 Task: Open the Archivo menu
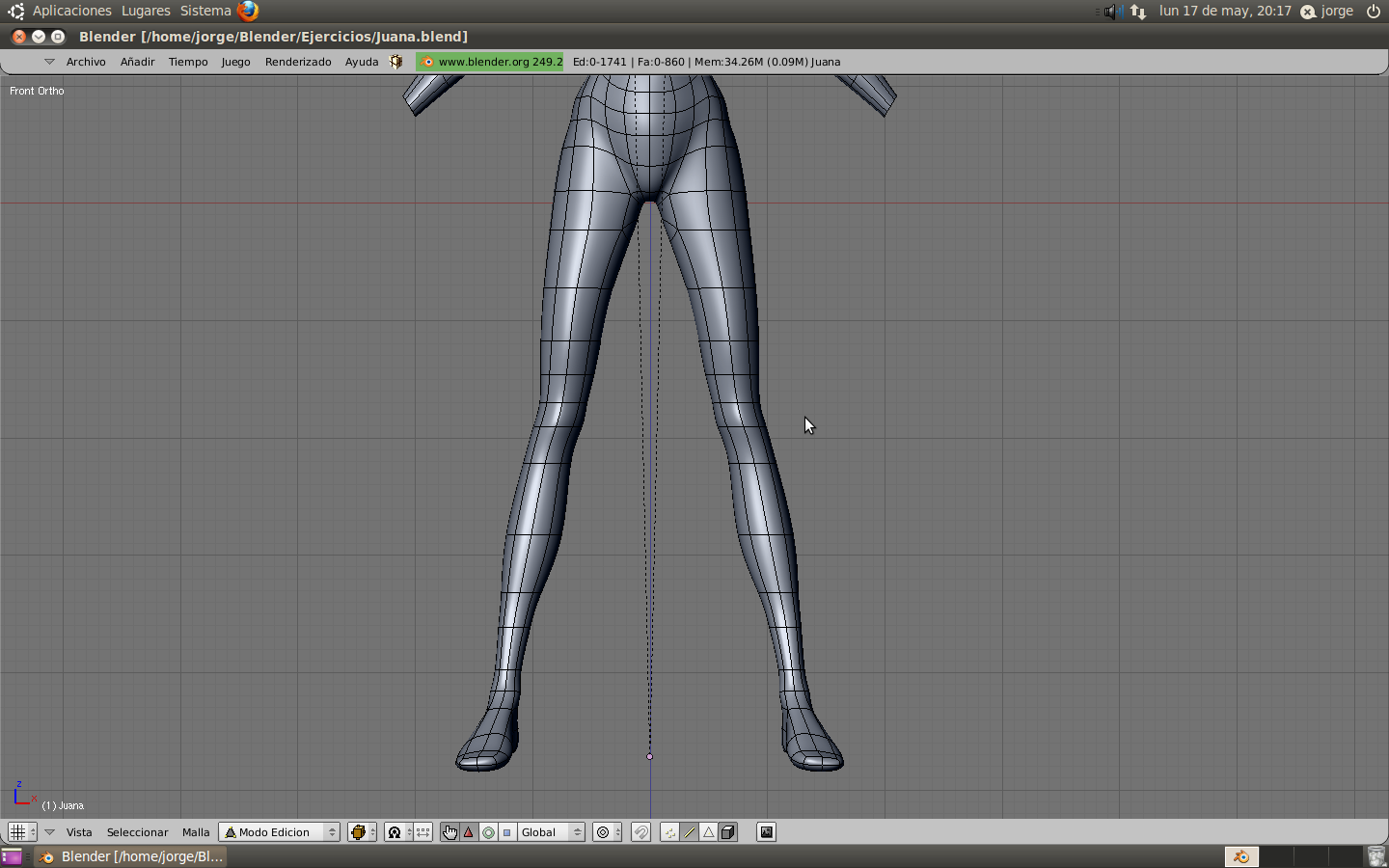click(86, 62)
